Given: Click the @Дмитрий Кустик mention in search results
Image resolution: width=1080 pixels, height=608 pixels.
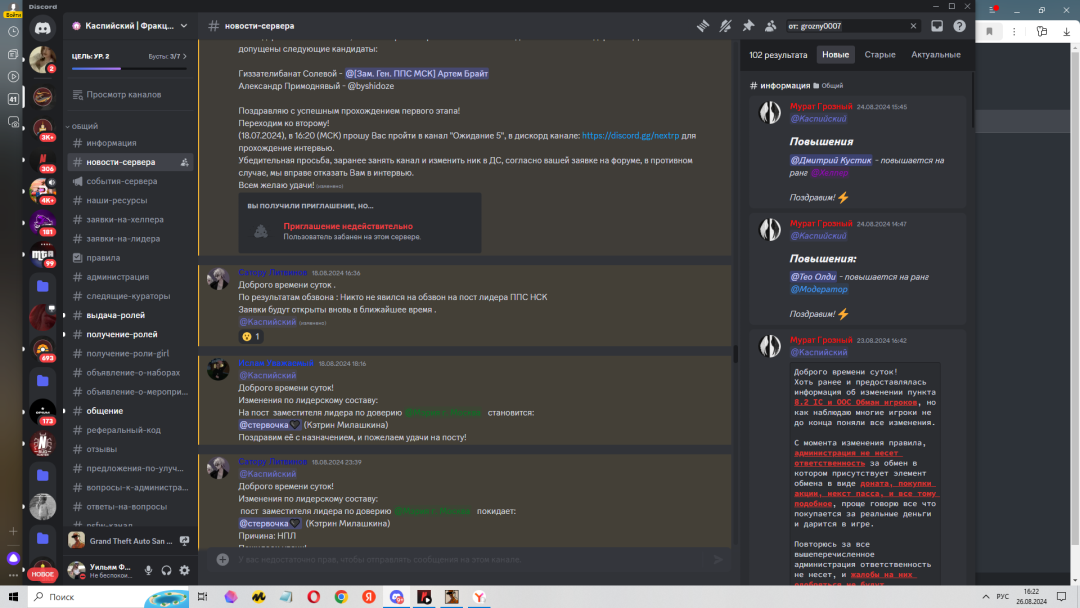Looking at the screenshot, I should 831,160.
